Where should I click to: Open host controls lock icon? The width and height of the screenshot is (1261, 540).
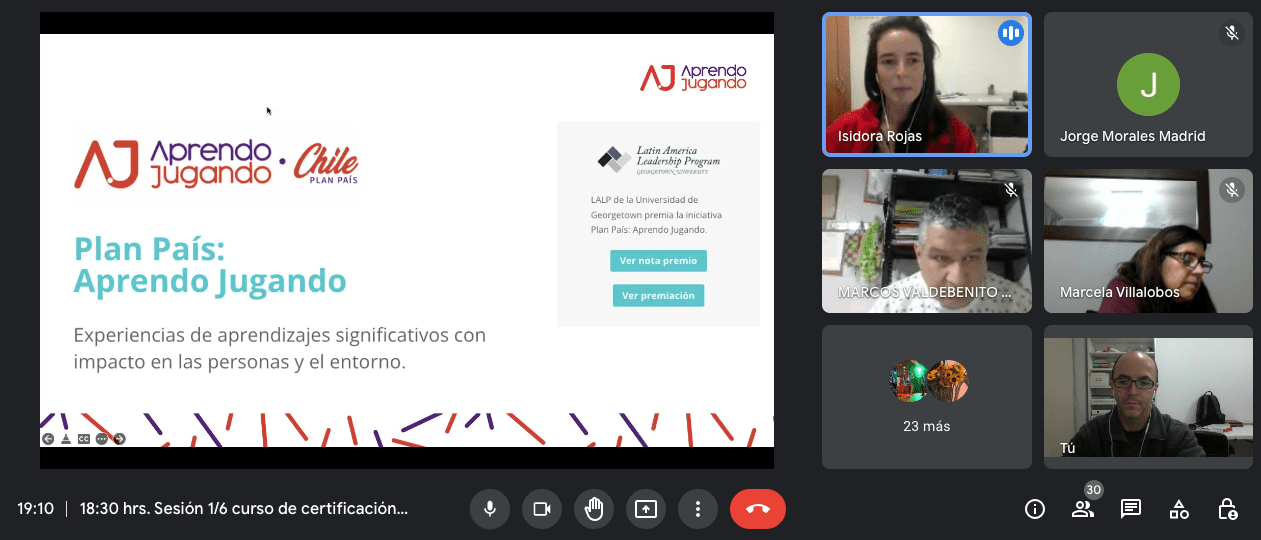coord(1227,509)
